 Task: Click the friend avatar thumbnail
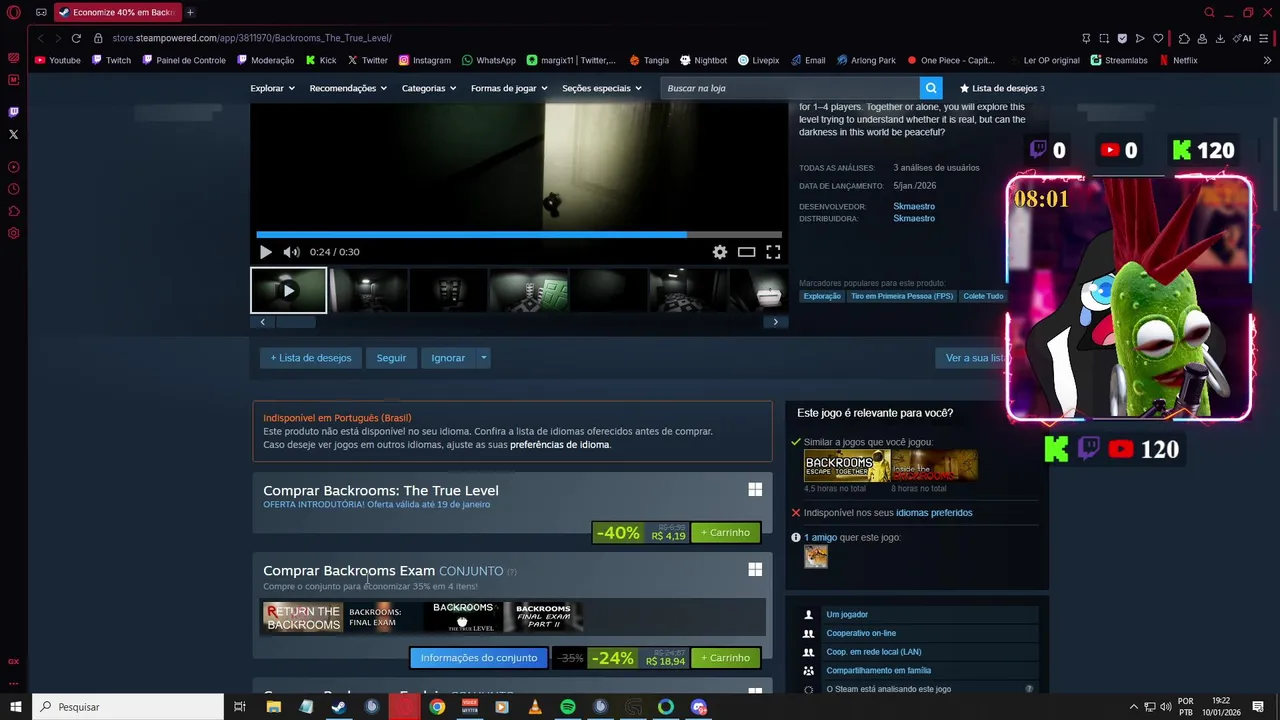[816, 557]
